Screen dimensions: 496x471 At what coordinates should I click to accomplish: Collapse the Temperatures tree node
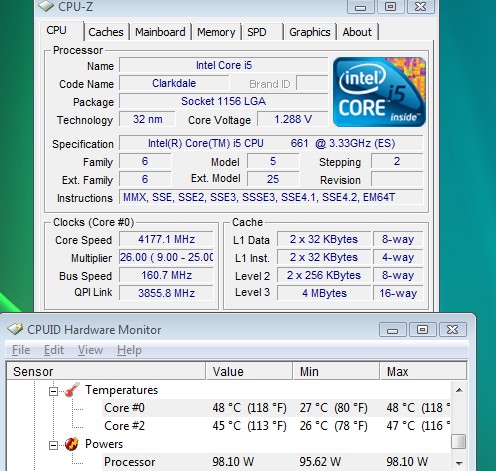point(53,391)
